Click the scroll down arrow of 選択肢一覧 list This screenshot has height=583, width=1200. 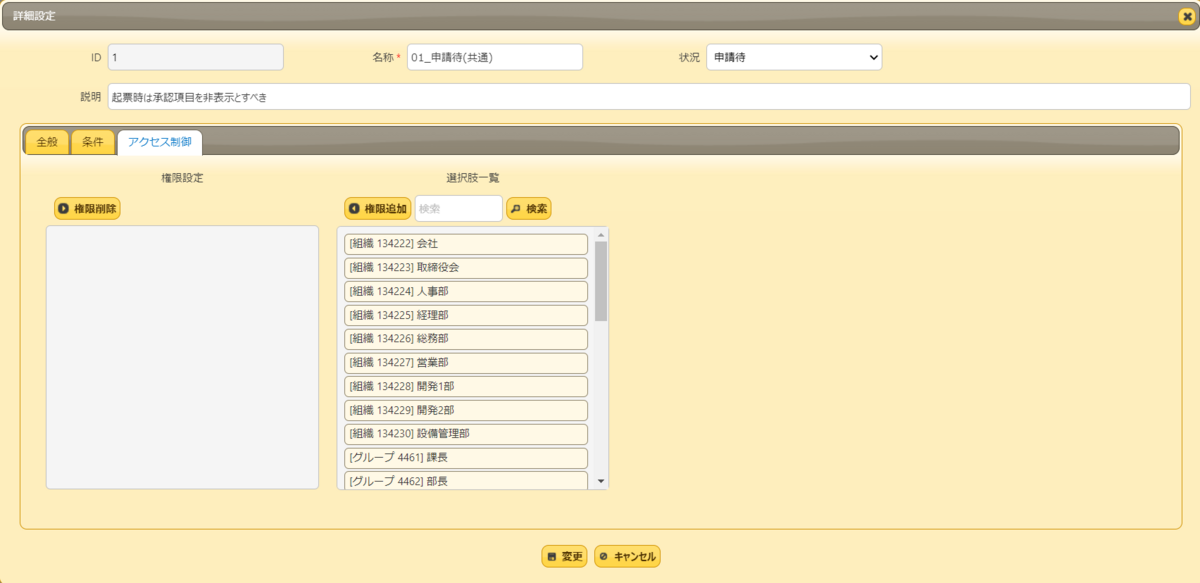601,482
